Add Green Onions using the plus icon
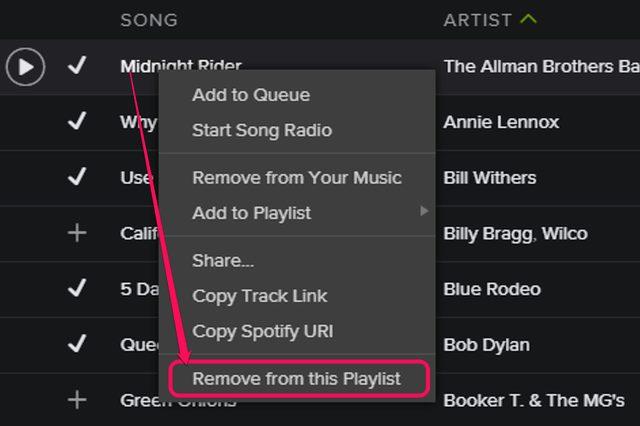This screenshot has width=640, height=426. (x=77, y=400)
